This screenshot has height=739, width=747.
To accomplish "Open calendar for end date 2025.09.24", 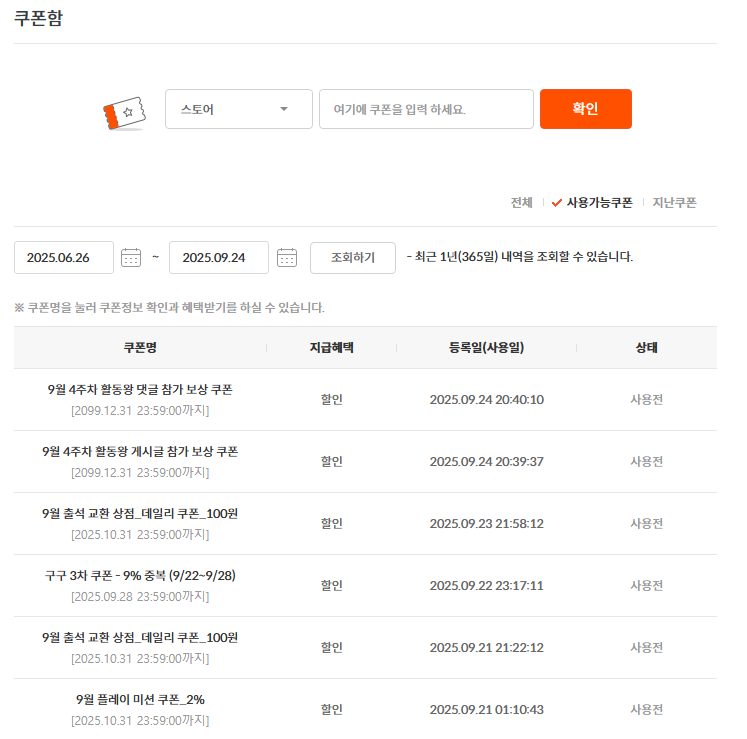I will [x=287, y=258].
